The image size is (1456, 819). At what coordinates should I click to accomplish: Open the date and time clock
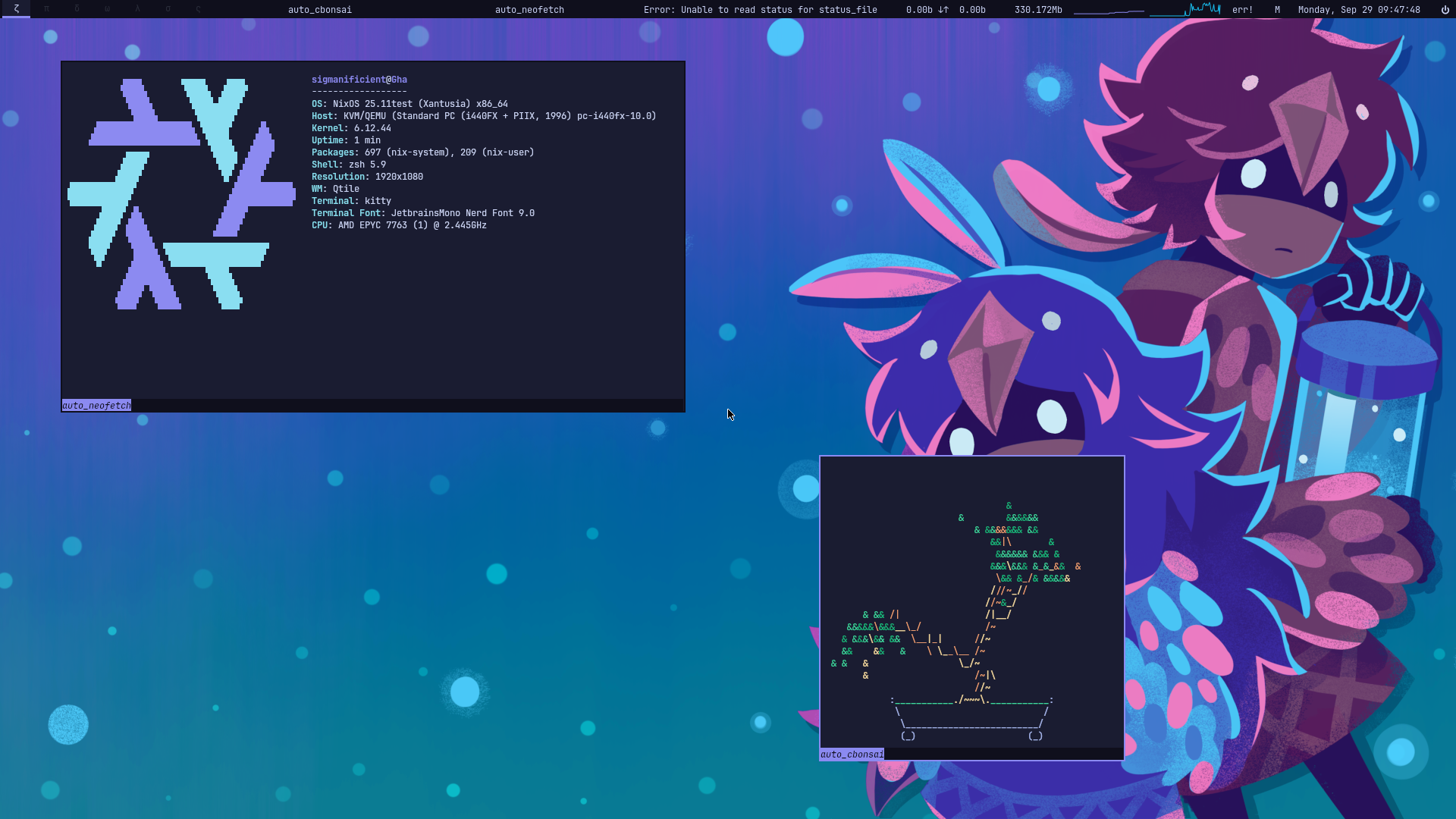(x=1359, y=10)
